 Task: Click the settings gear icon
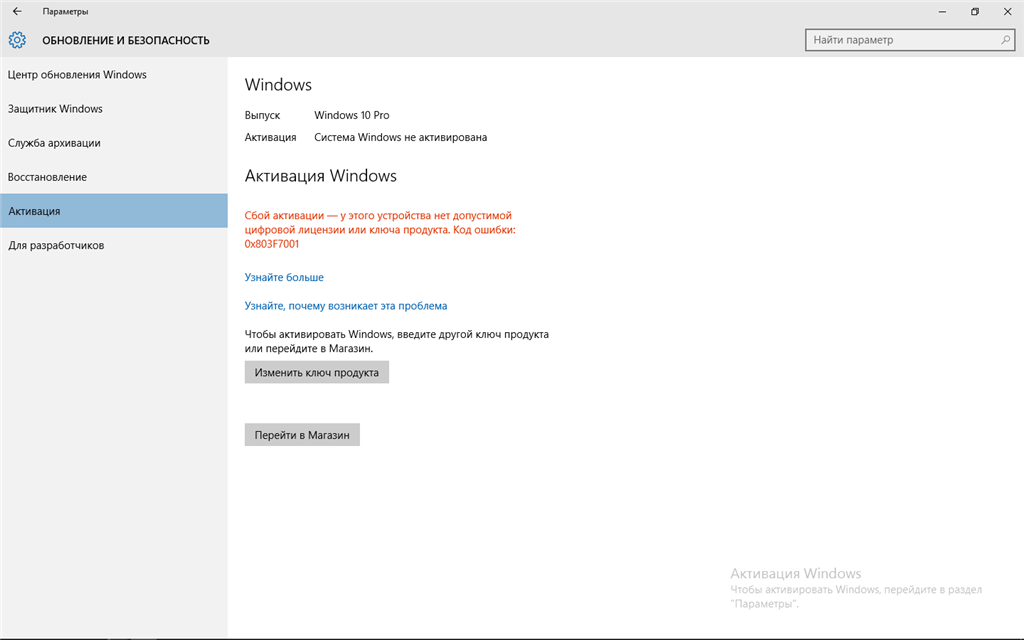(17, 40)
